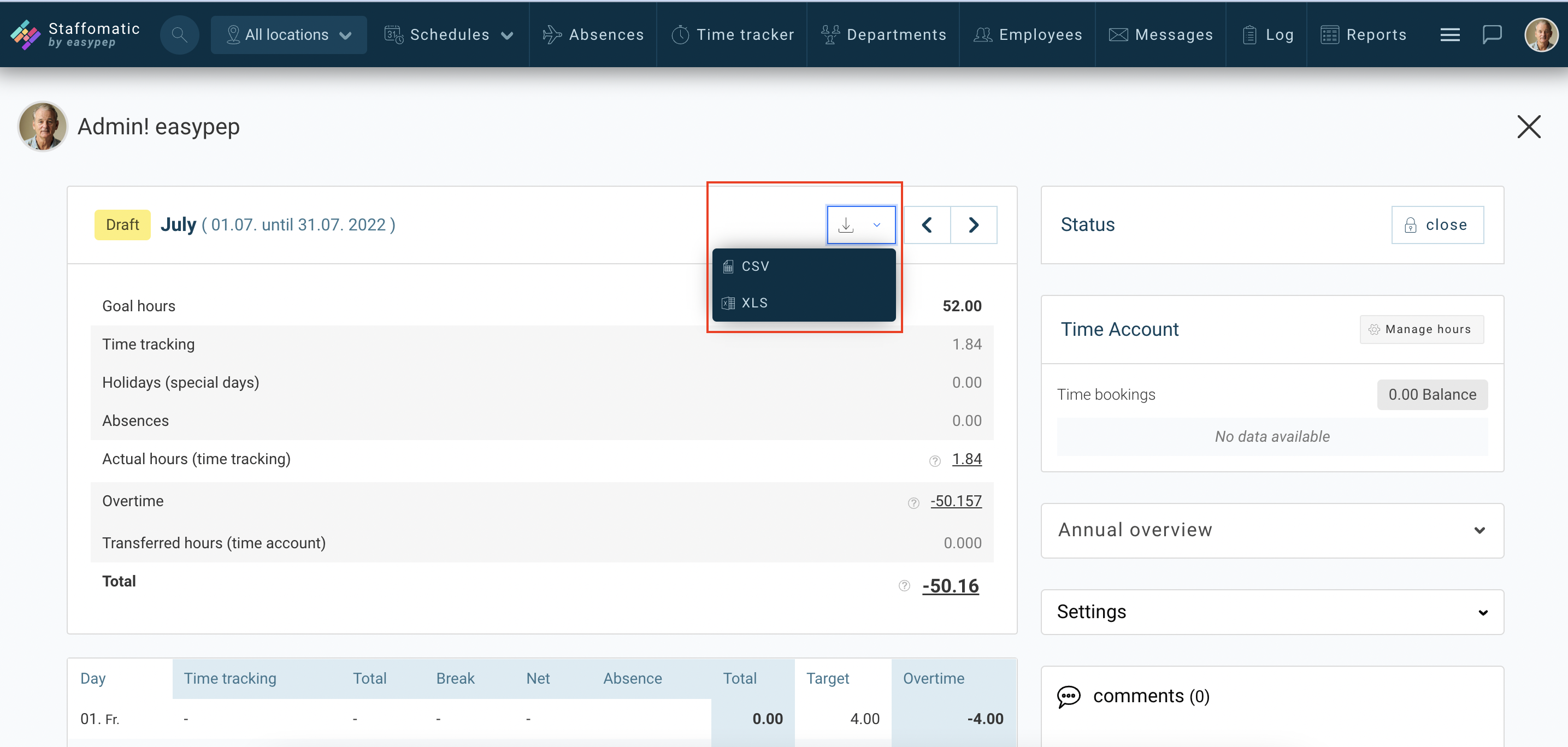Click the Day column header
1568x747 pixels.
92,678
